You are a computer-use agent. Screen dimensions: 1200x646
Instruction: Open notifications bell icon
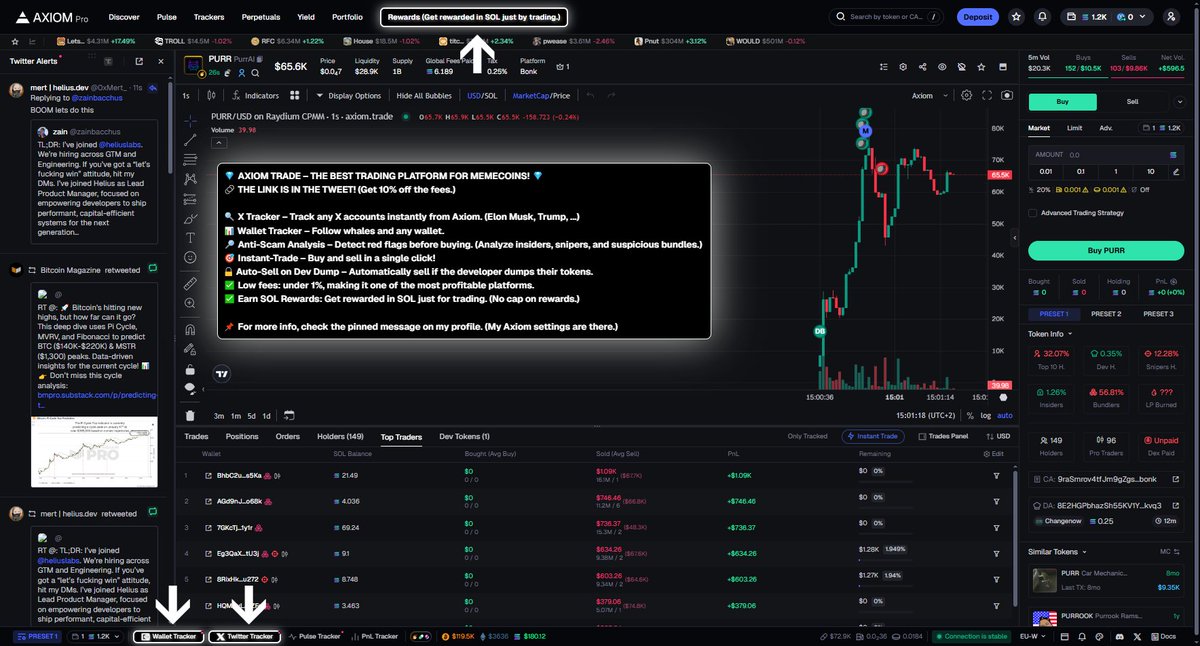(1043, 17)
